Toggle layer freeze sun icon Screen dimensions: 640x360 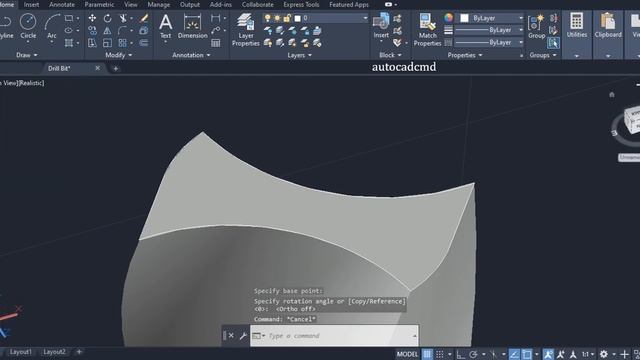coord(277,18)
